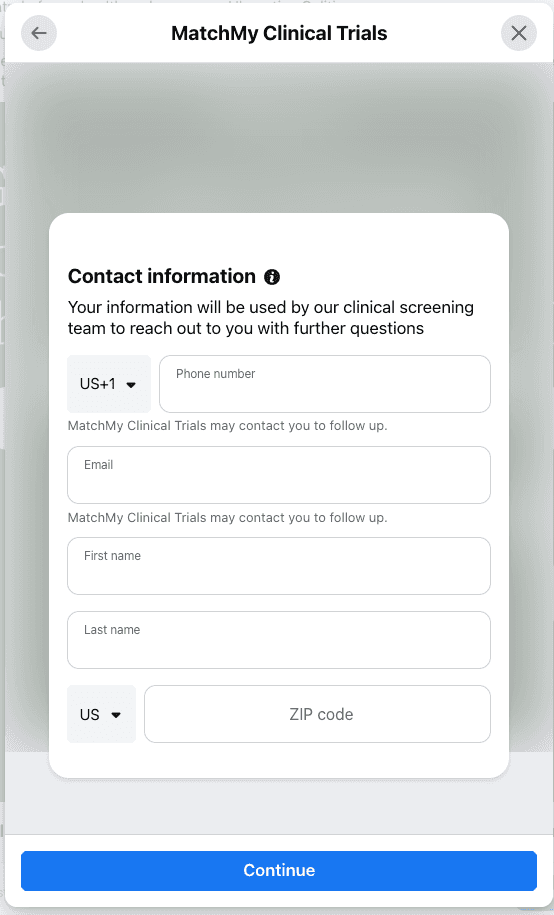This screenshot has height=915, width=554.
Task: Activate the Last name text box
Action: coord(279,640)
